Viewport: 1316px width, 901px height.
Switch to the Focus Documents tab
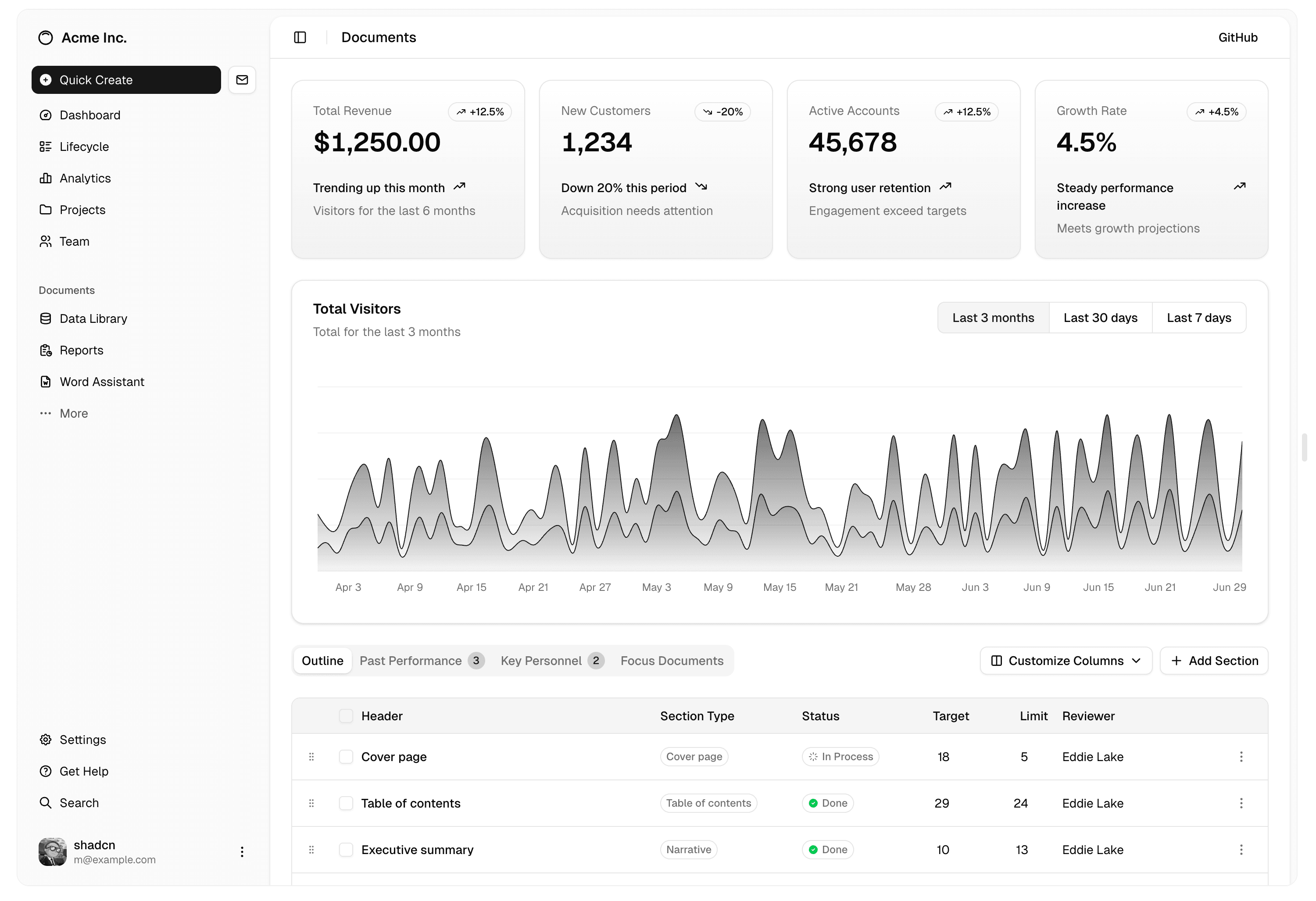(672, 661)
